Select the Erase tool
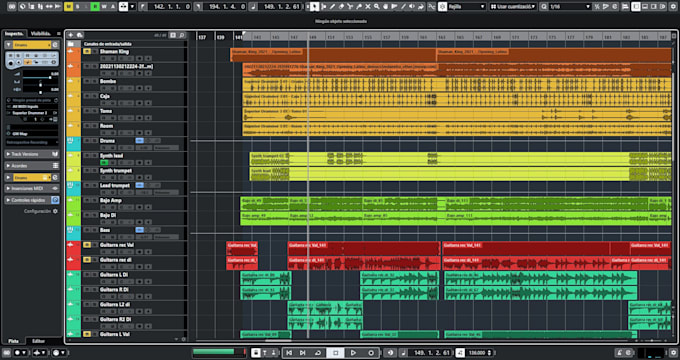The width and height of the screenshot is (680, 360). tap(341, 7)
